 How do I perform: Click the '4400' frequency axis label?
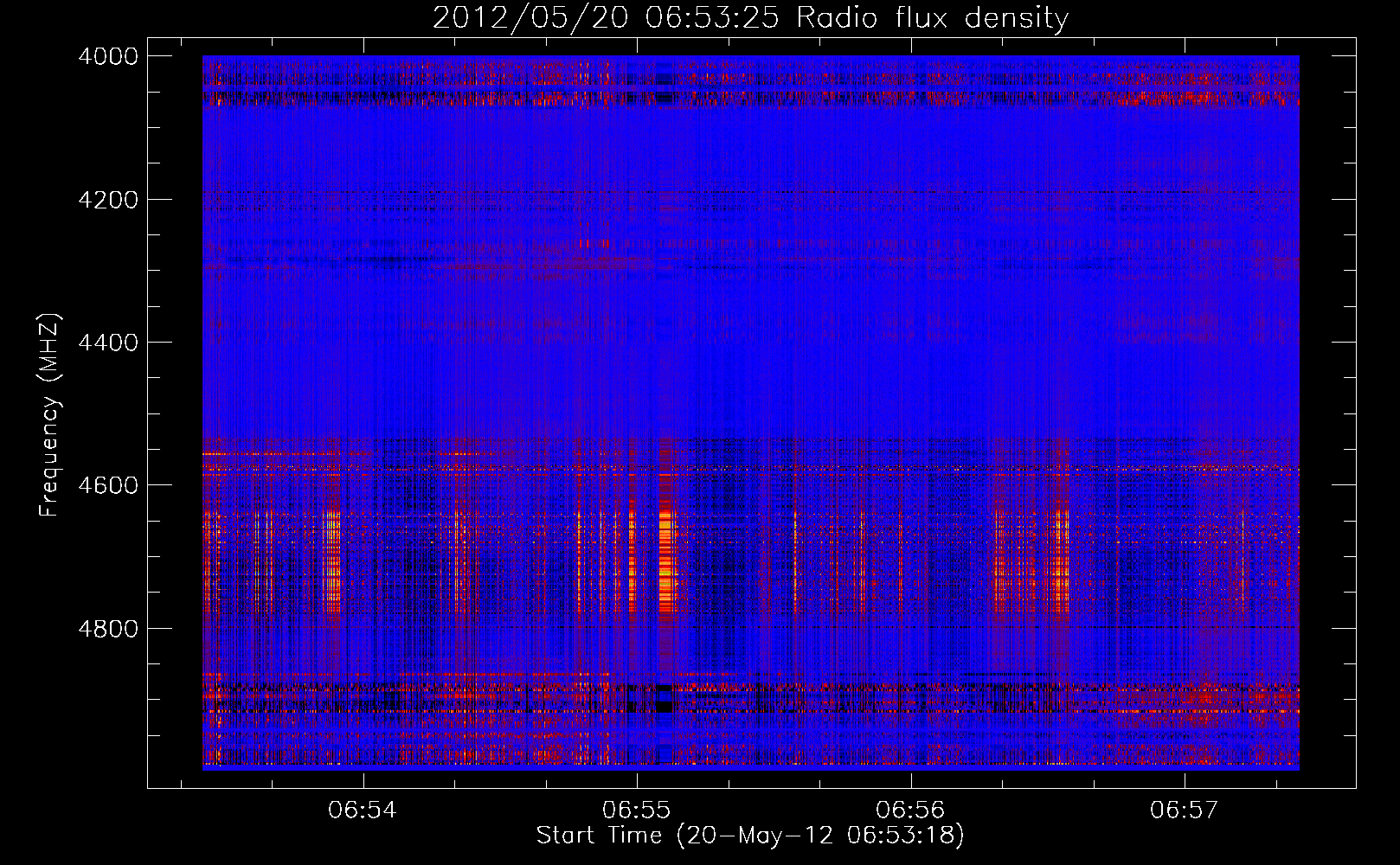pyautogui.click(x=108, y=343)
